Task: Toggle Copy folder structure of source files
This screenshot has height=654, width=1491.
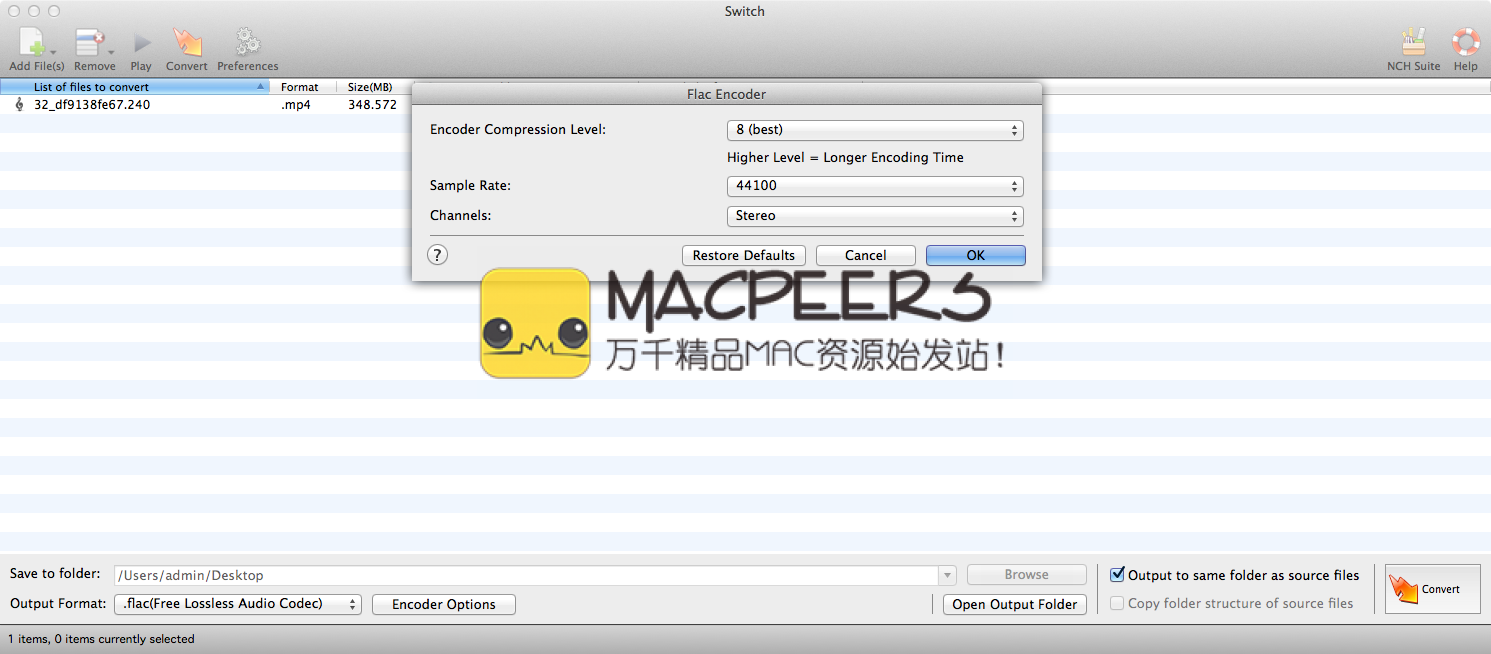Action: pyautogui.click(x=1118, y=603)
